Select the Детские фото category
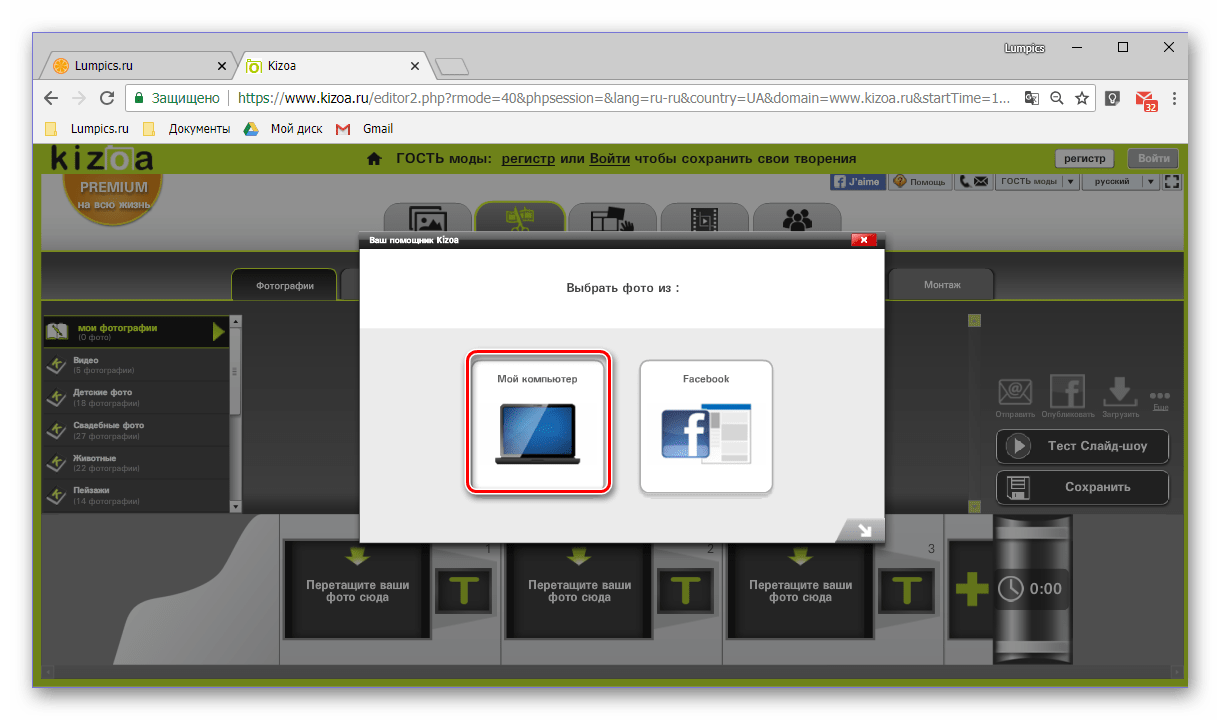The image size is (1225, 720). click(x=136, y=397)
